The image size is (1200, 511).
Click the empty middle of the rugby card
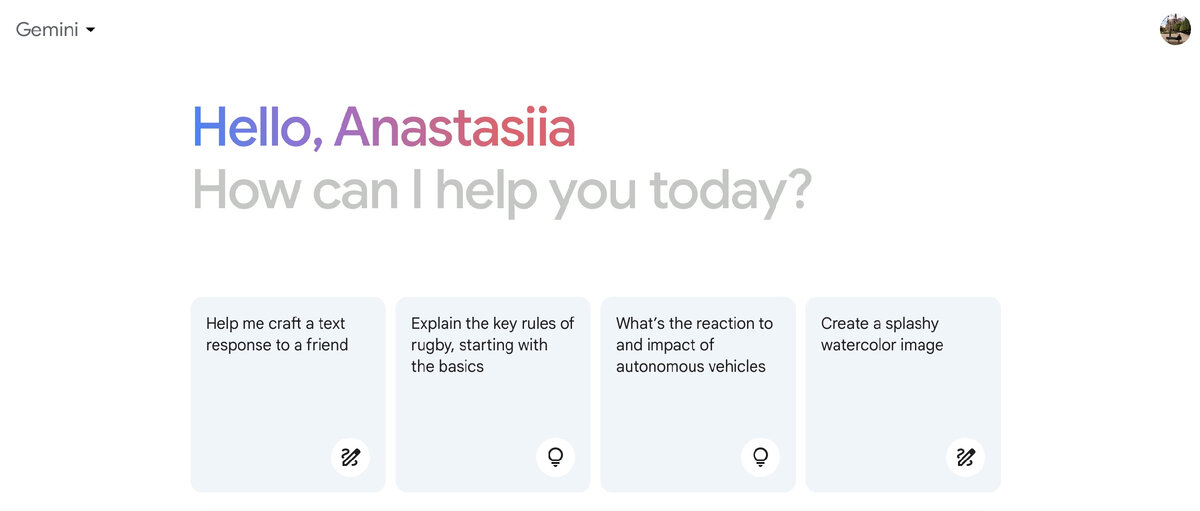[492, 415]
